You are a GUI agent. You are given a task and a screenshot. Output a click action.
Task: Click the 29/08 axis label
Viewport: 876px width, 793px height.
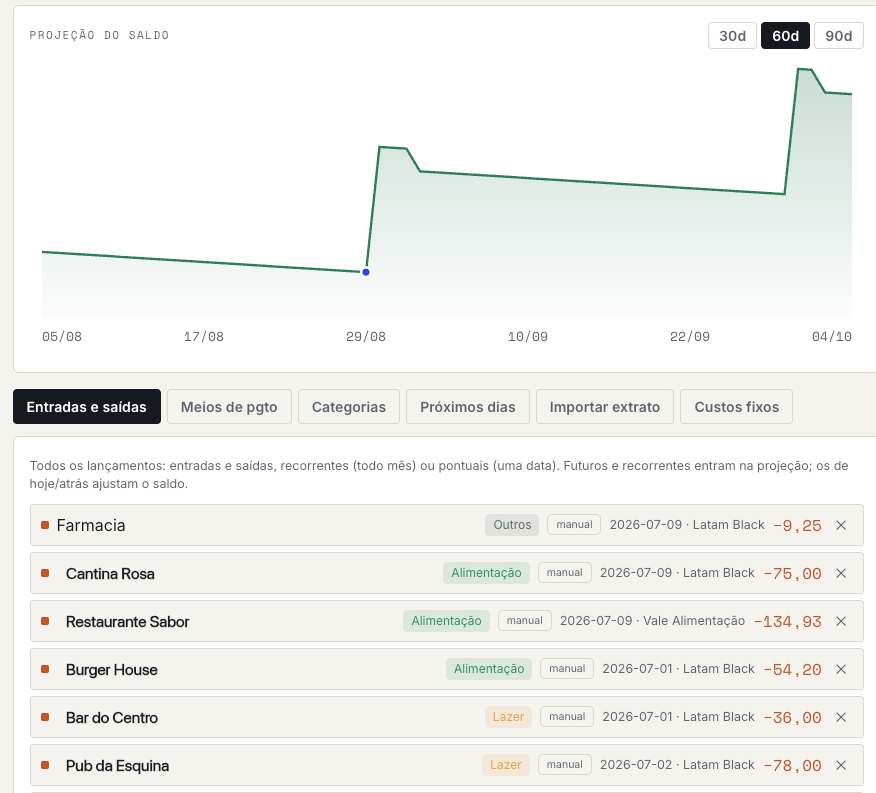(x=366, y=336)
